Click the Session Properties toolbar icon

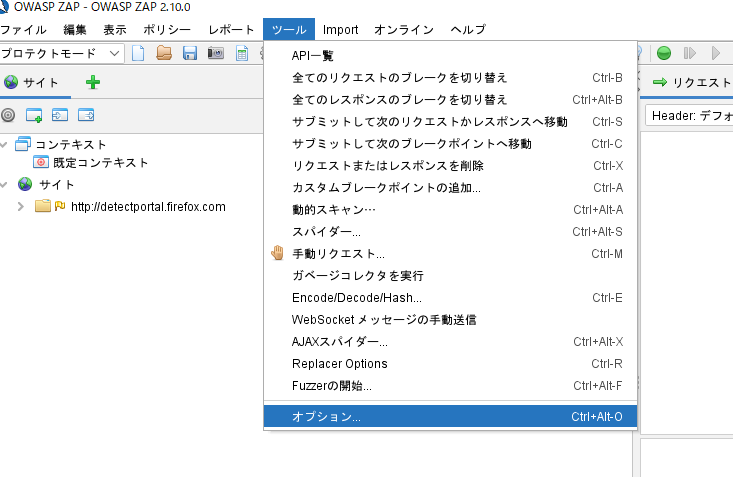242,53
